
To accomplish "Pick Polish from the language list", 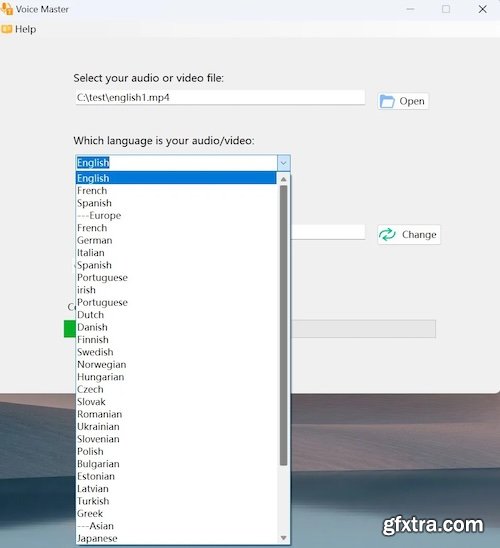I will (x=176, y=451).
